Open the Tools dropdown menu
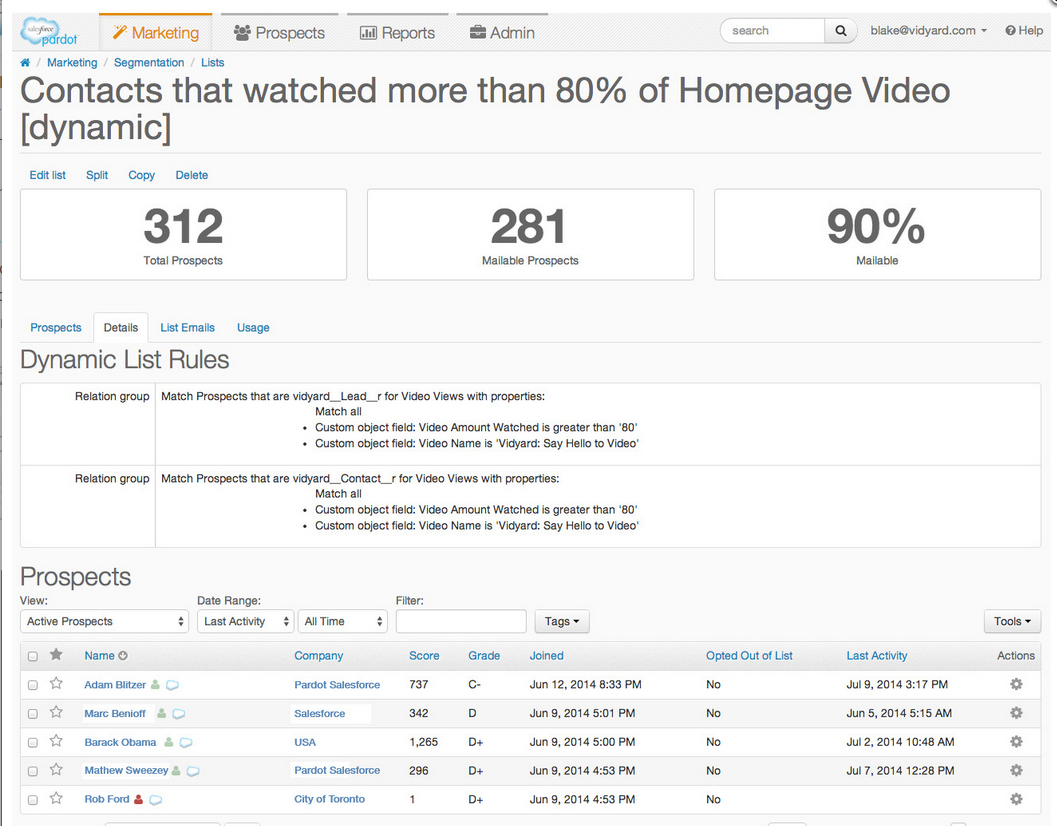 tap(1013, 621)
